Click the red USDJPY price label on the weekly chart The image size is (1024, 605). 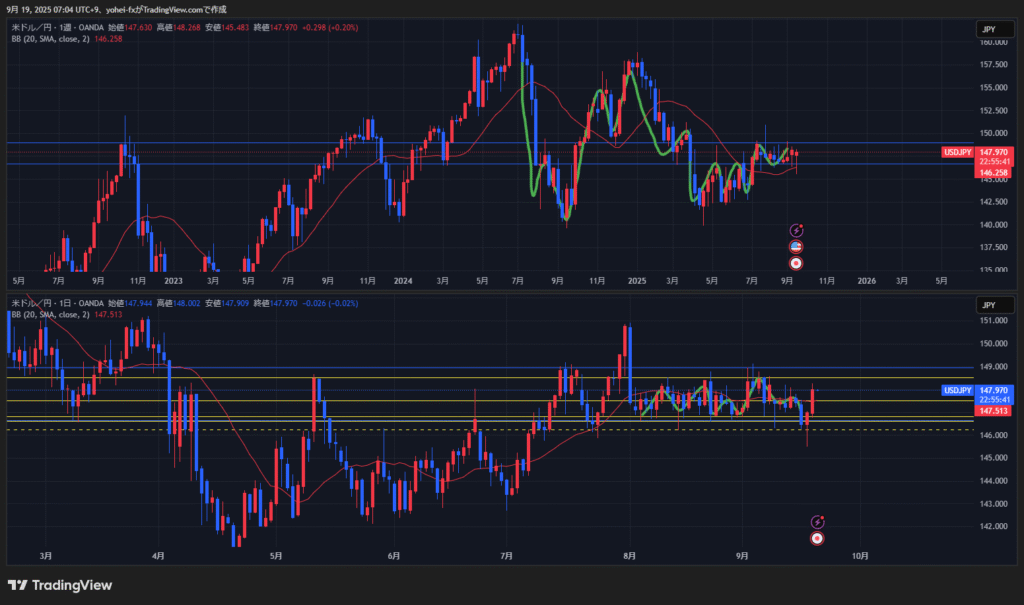[957, 152]
